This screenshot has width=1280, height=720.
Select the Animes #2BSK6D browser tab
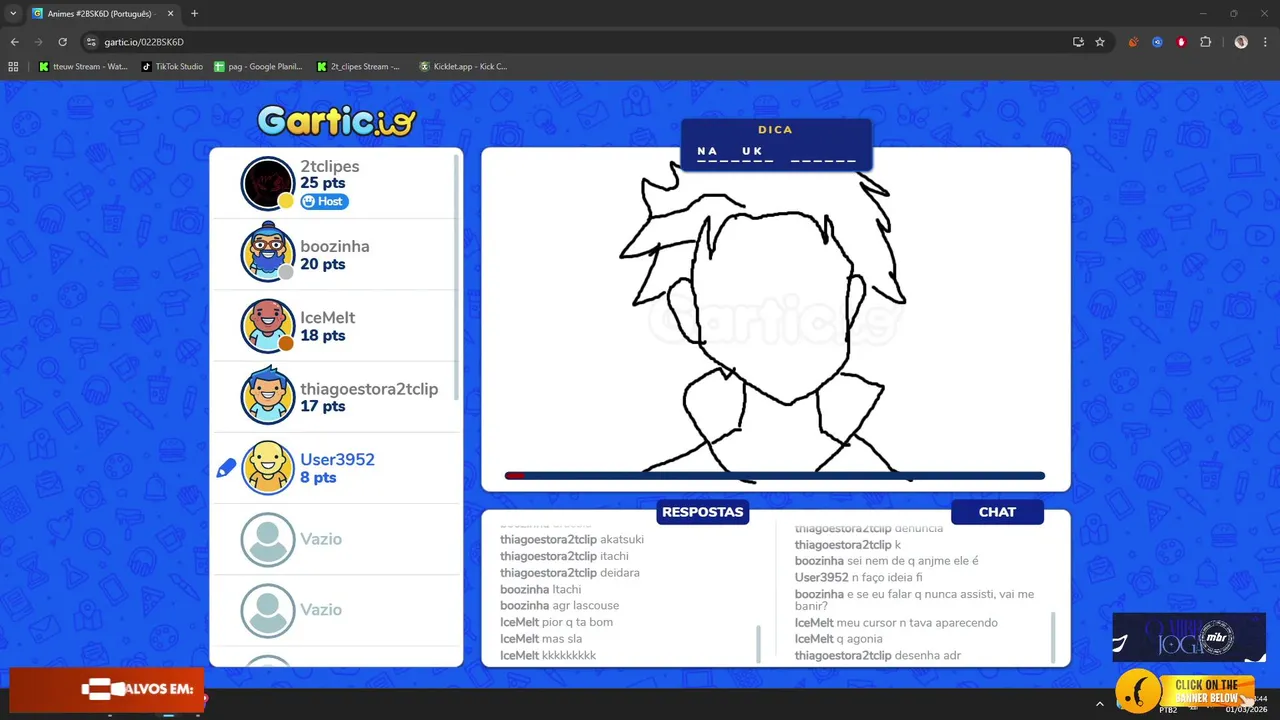pos(103,14)
